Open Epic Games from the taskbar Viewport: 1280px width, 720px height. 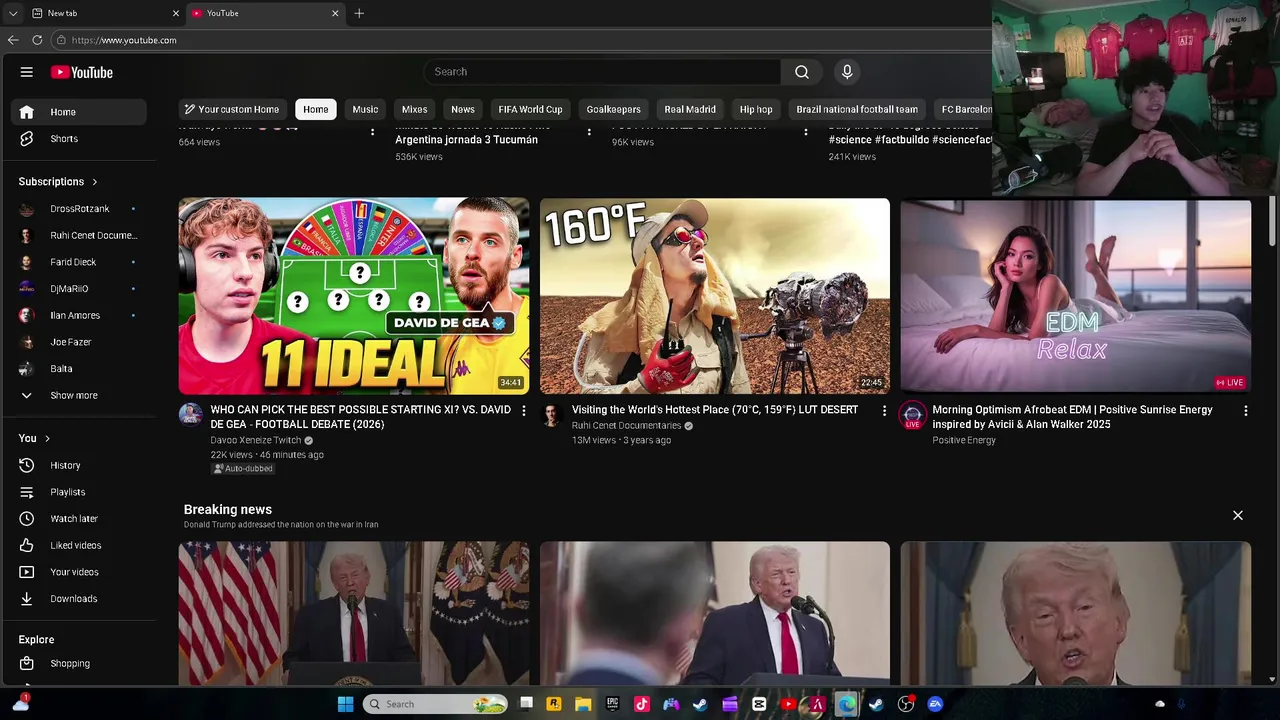tap(612, 704)
